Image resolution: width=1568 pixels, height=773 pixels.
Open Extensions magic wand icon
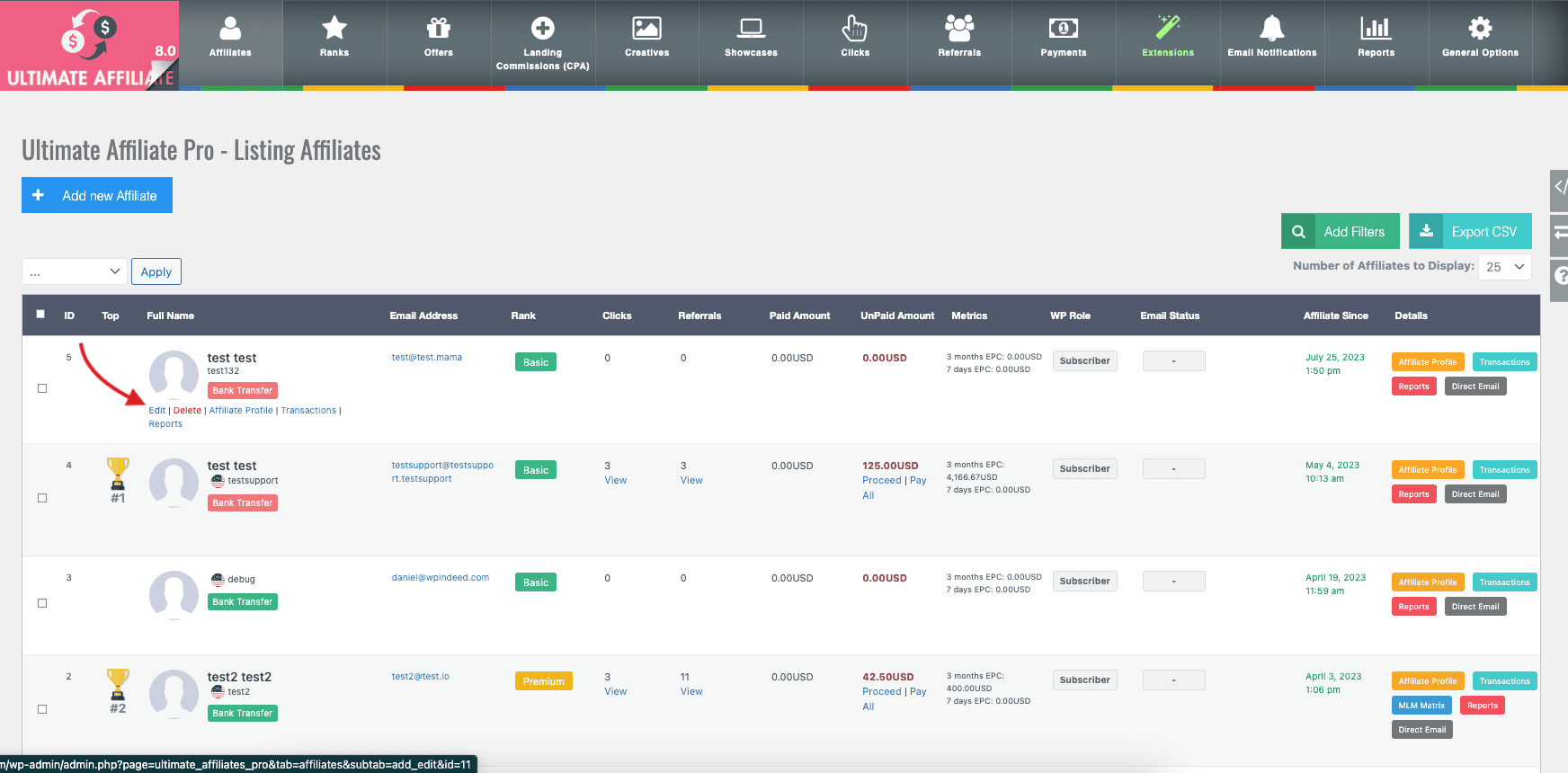[x=1168, y=29]
